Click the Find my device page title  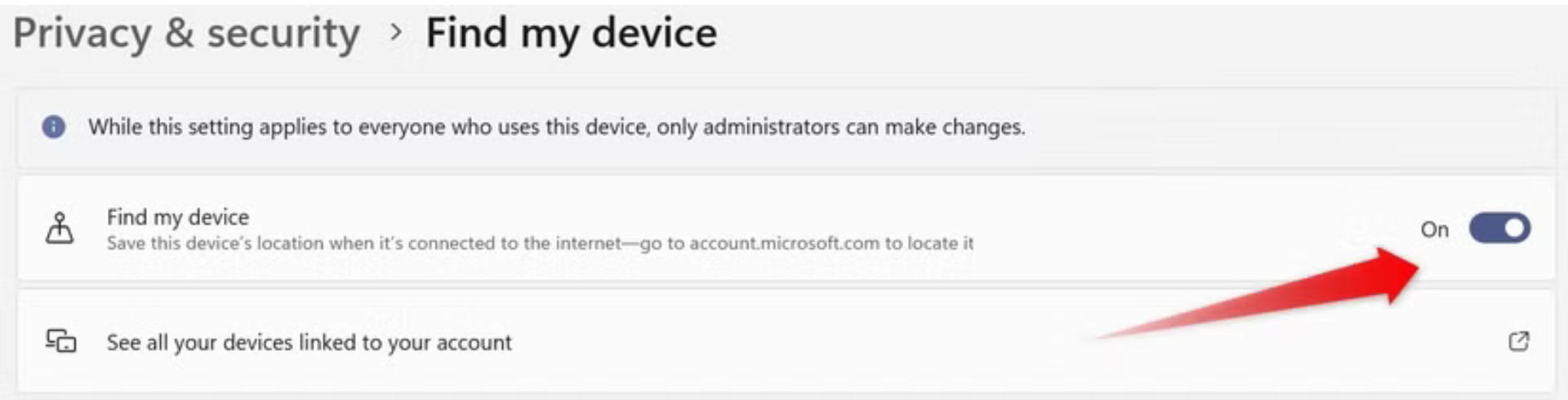click(572, 33)
